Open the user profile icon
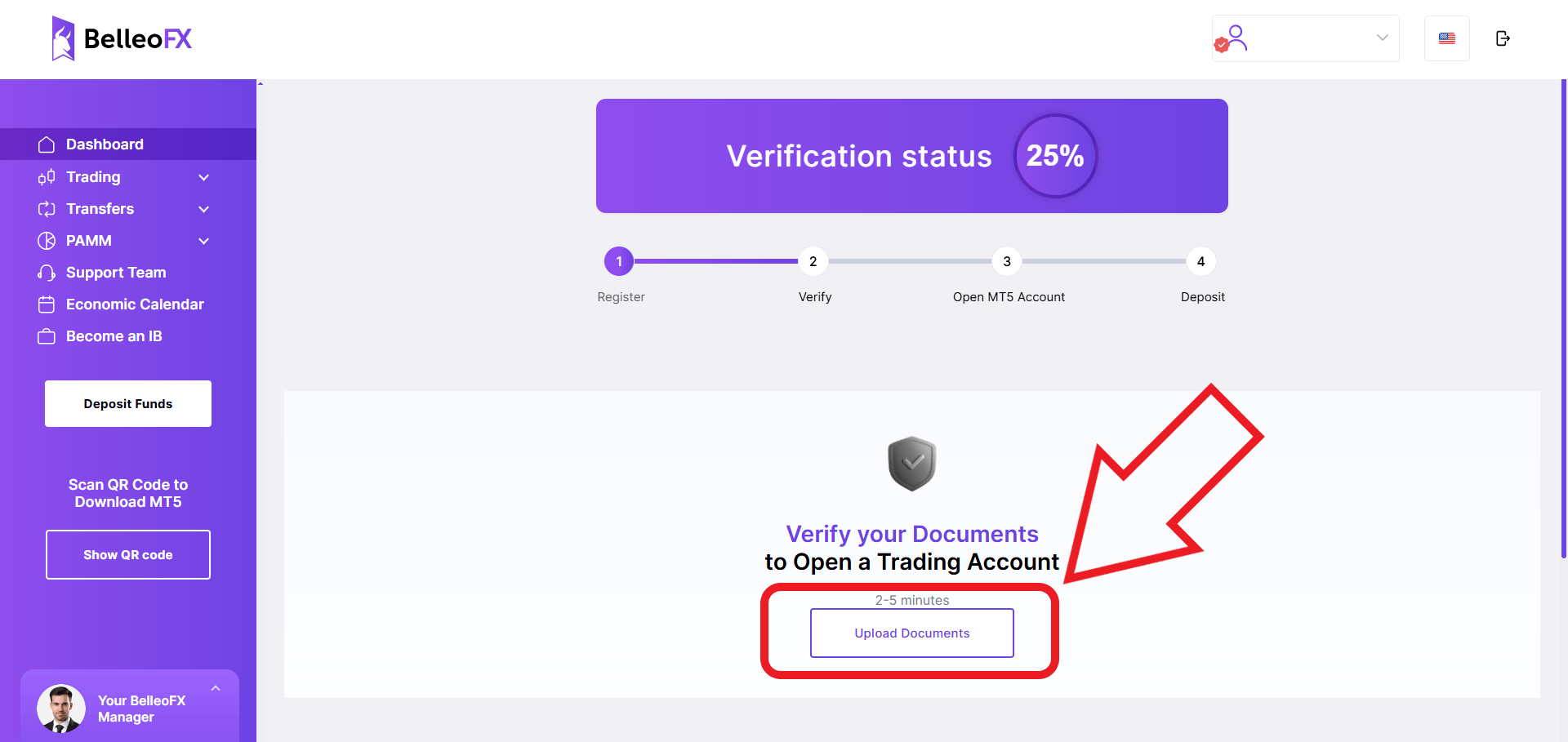This screenshot has height=742, width=1568. 1232,38
